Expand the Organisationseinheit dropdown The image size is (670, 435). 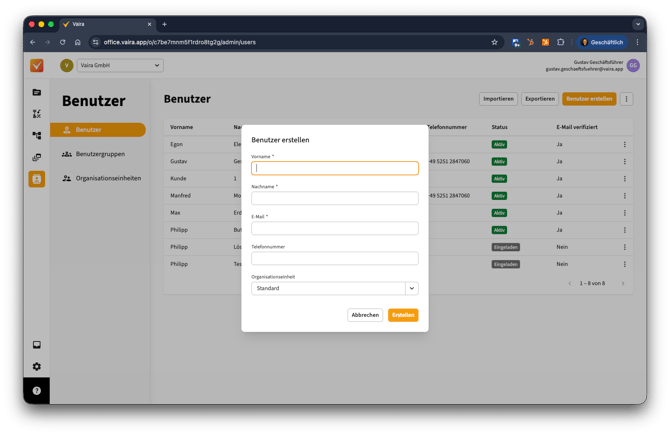[411, 288]
